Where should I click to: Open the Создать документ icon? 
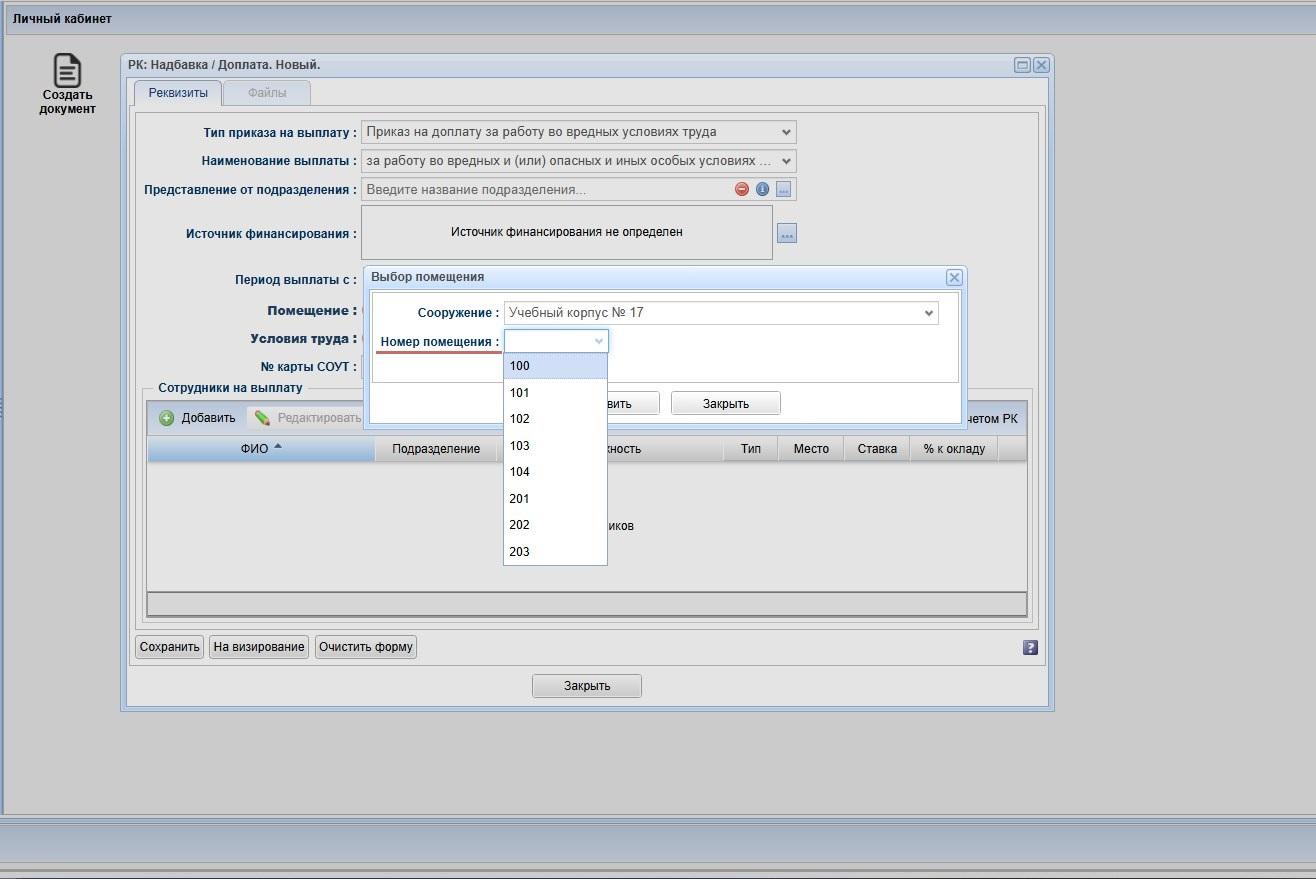pos(67,84)
